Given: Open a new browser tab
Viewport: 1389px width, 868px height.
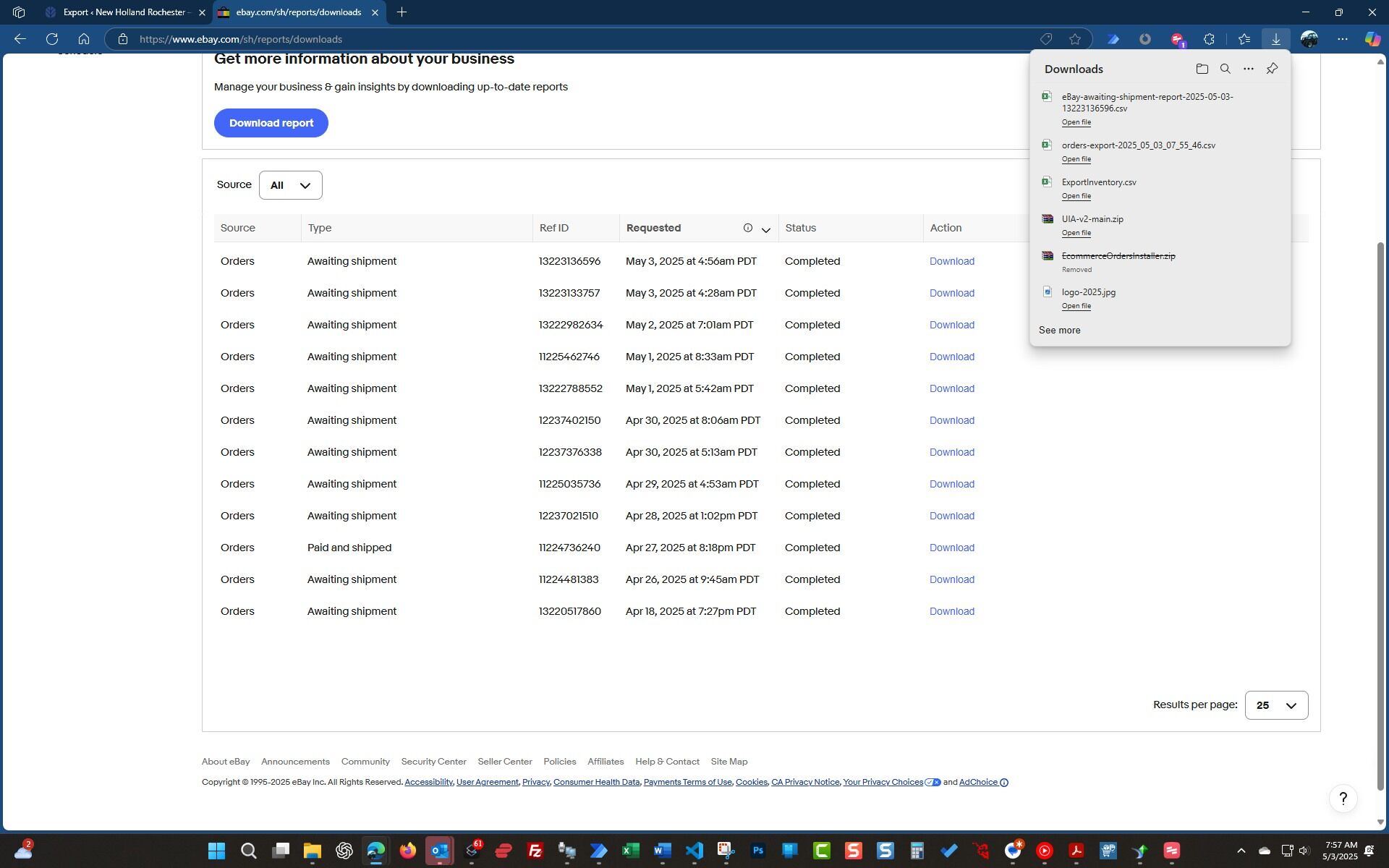Looking at the screenshot, I should click(x=402, y=12).
